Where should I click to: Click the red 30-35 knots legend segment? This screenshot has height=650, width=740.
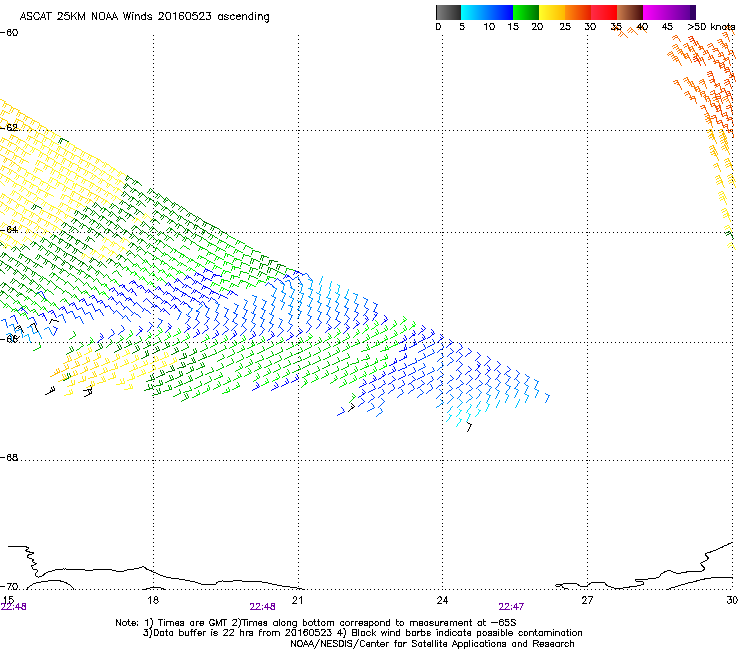tap(604, 12)
